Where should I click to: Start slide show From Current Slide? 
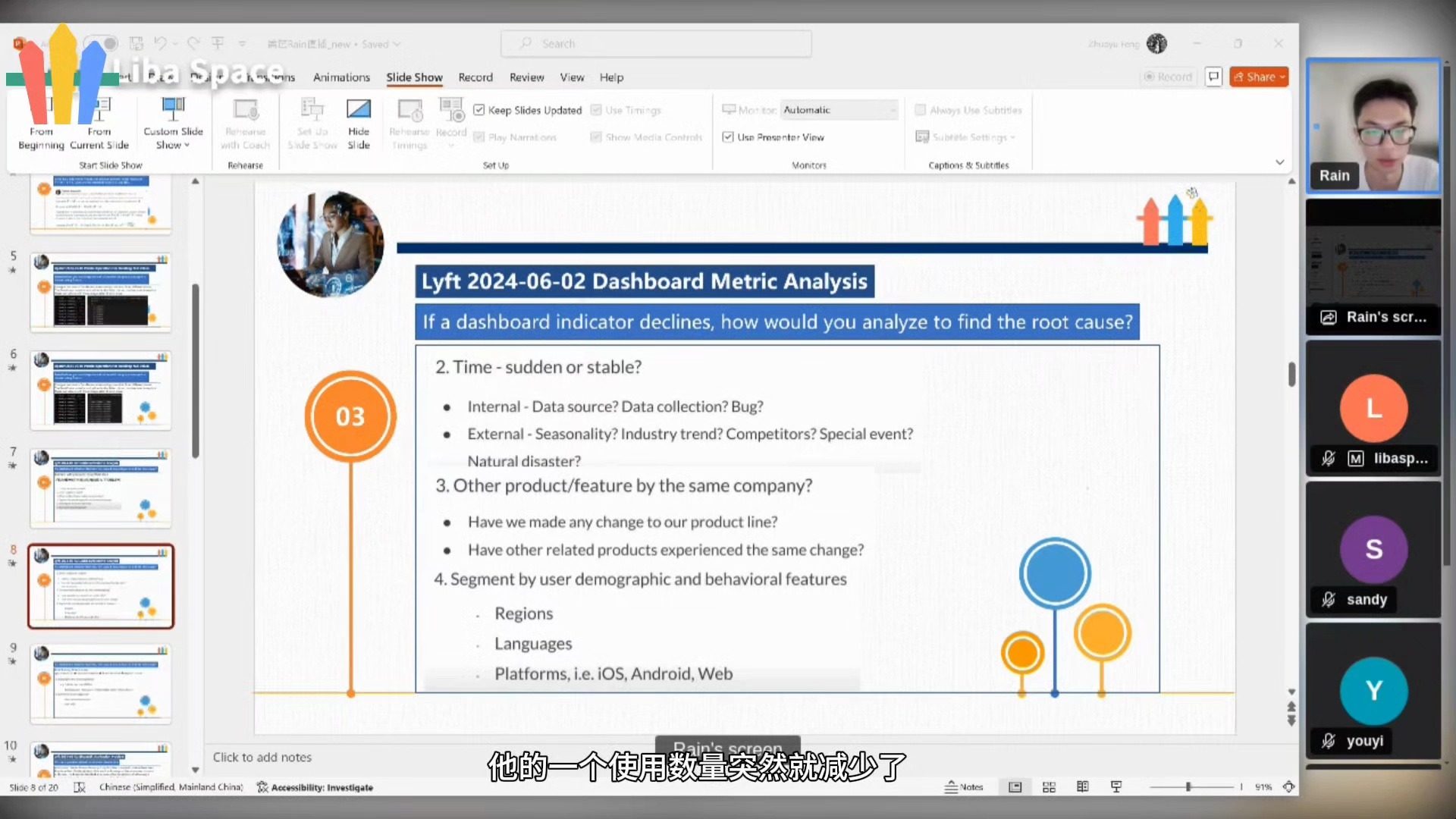pyautogui.click(x=99, y=124)
